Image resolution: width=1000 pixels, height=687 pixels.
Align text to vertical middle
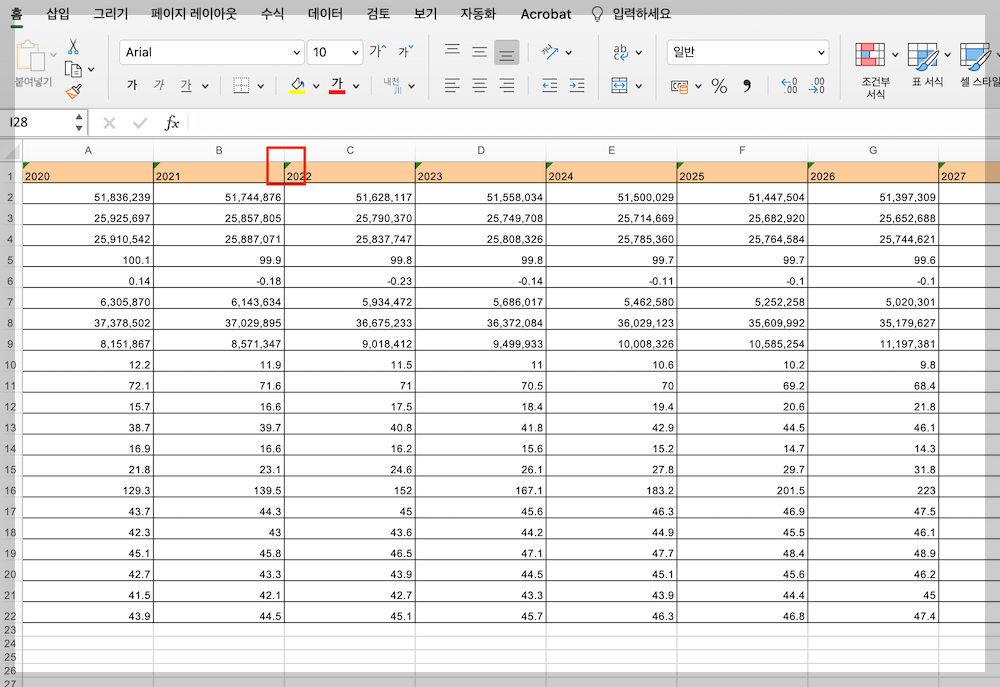tap(480, 52)
